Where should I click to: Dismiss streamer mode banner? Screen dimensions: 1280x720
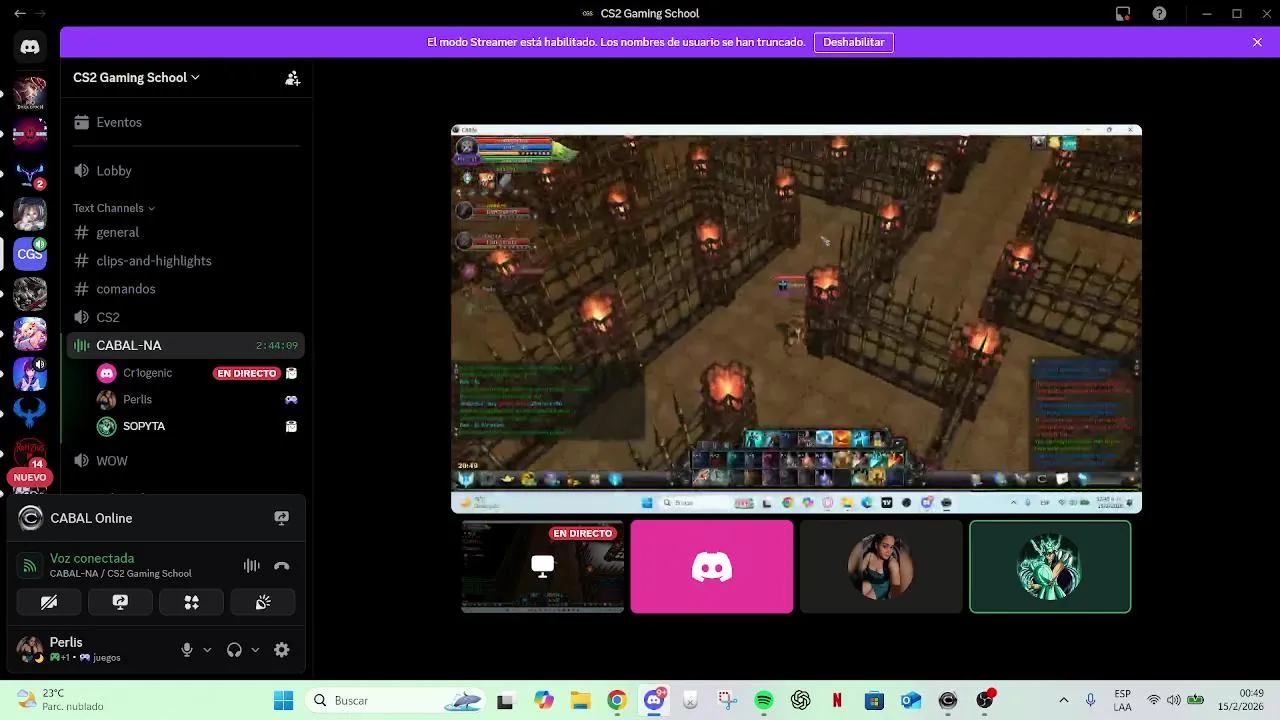[x=1257, y=42]
